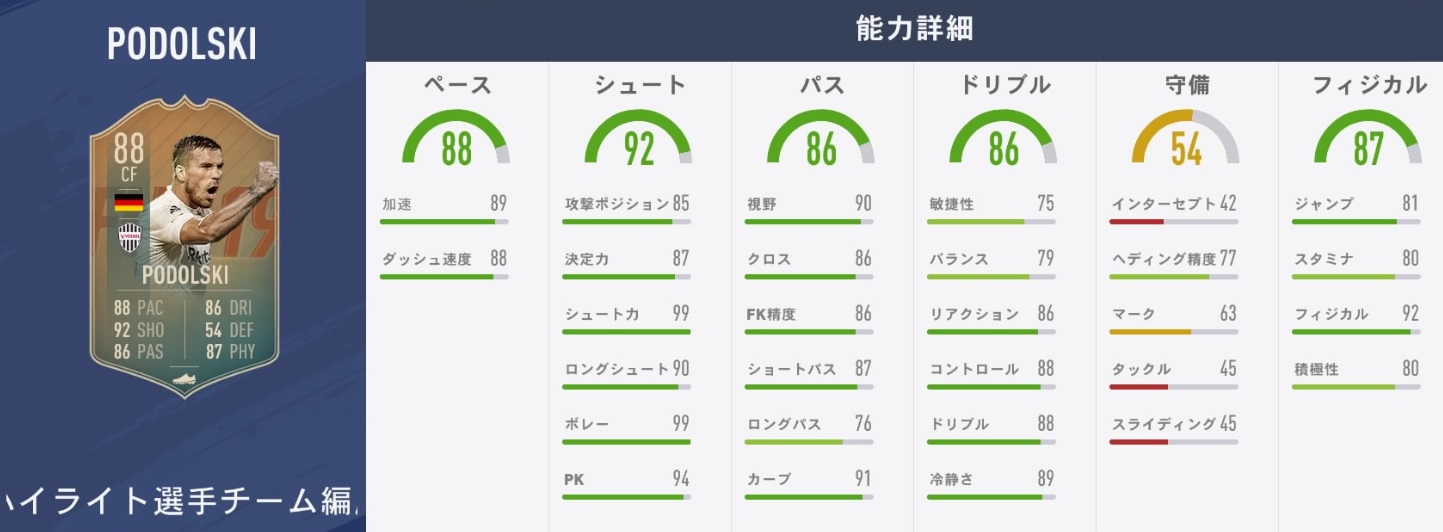Click the 能力詳細 header tab
The width and height of the screenshot is (1443, 532).
(915, 30)
